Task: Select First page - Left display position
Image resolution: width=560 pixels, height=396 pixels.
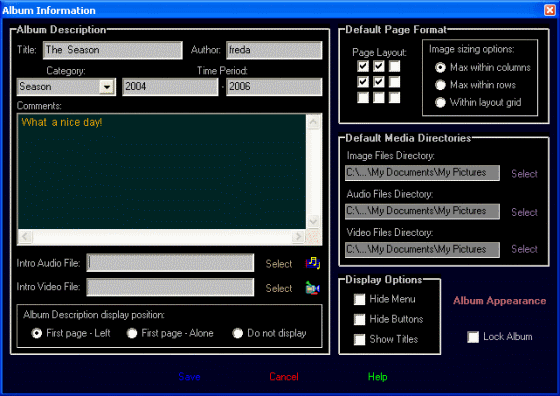Action: point(36,333)
